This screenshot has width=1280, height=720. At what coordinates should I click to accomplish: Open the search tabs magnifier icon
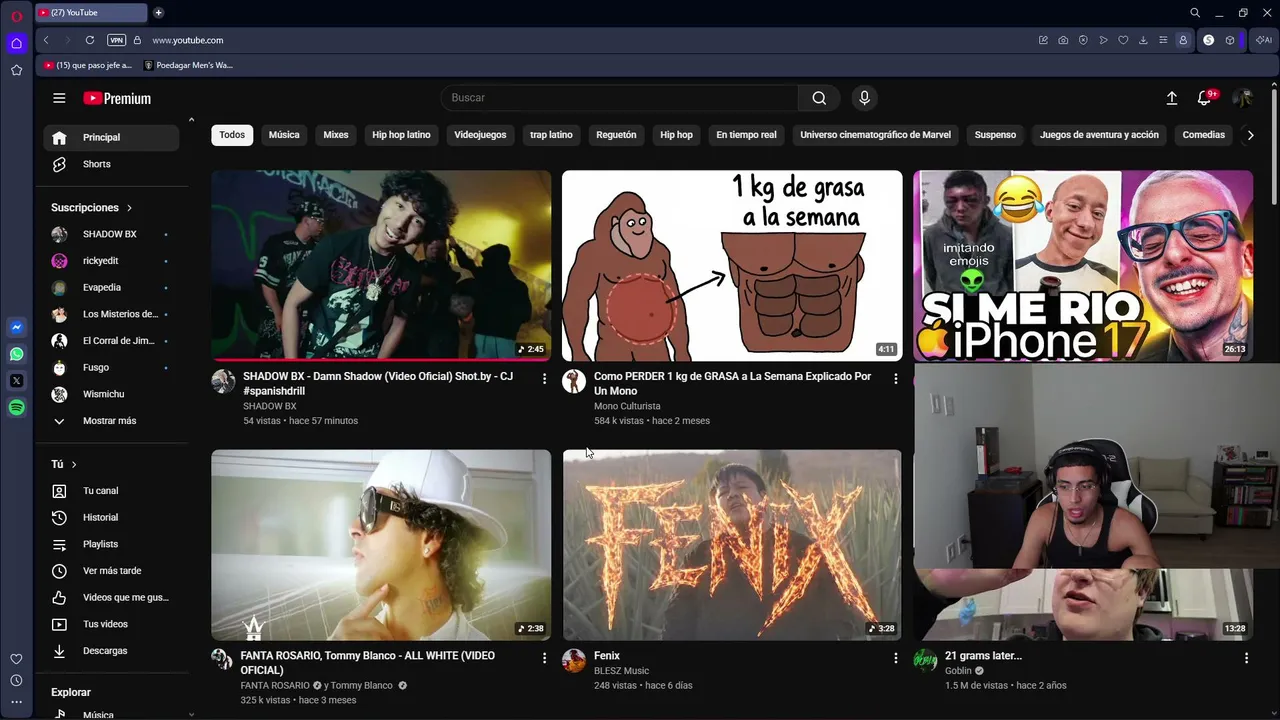(1195, 13)
